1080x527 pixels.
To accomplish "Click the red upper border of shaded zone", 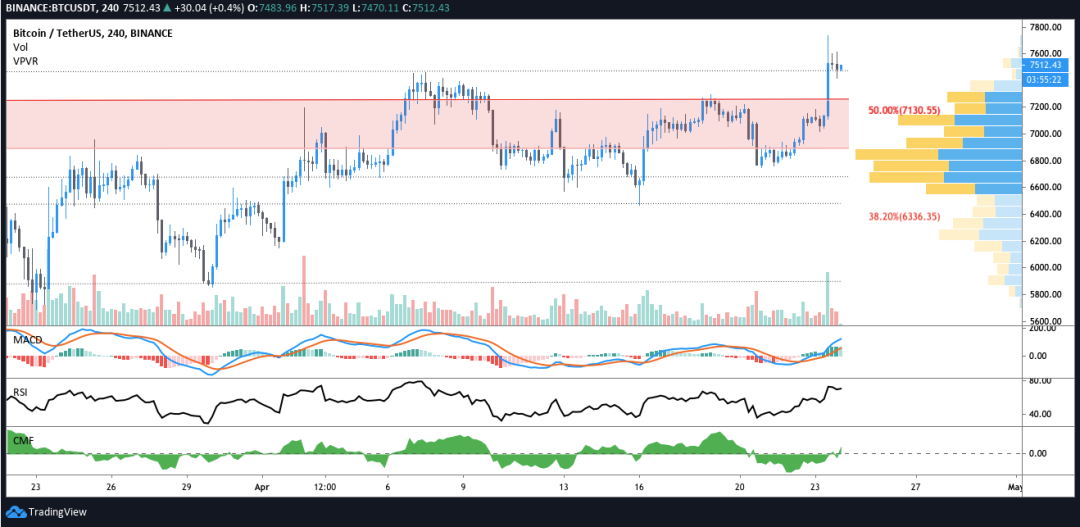I will (x=400, y=99).
